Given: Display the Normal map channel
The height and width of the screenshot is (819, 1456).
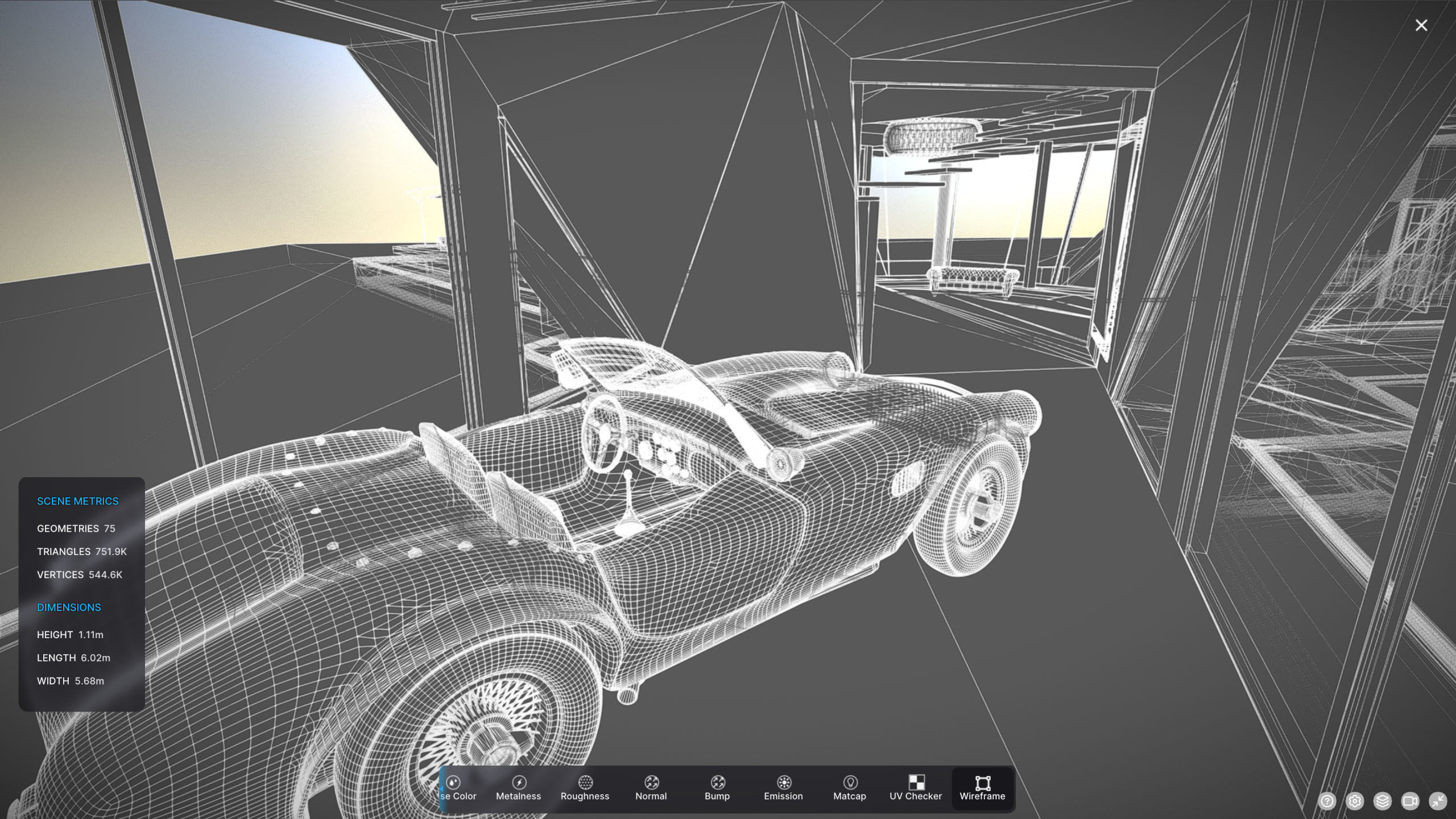Looking at the screenshot, I should [x=651, y=788].
